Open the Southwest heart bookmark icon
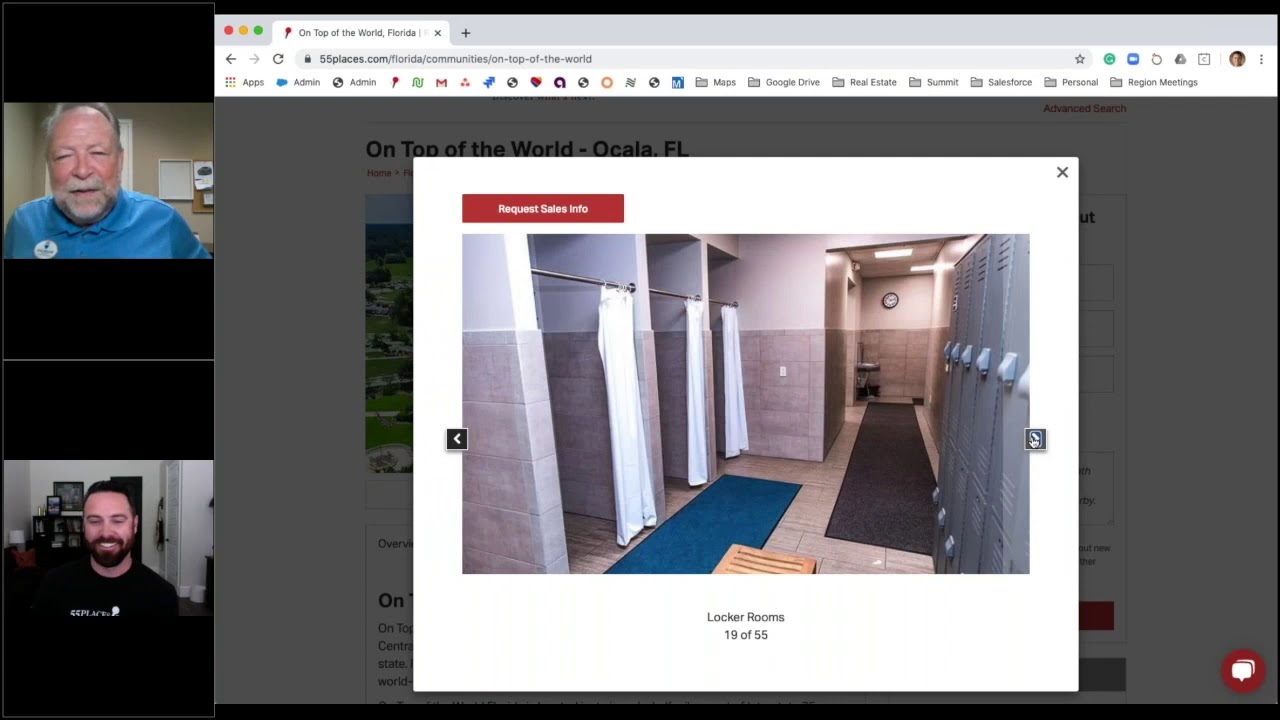The width and height of the screenshot is (1280, 720). (536, 82)
